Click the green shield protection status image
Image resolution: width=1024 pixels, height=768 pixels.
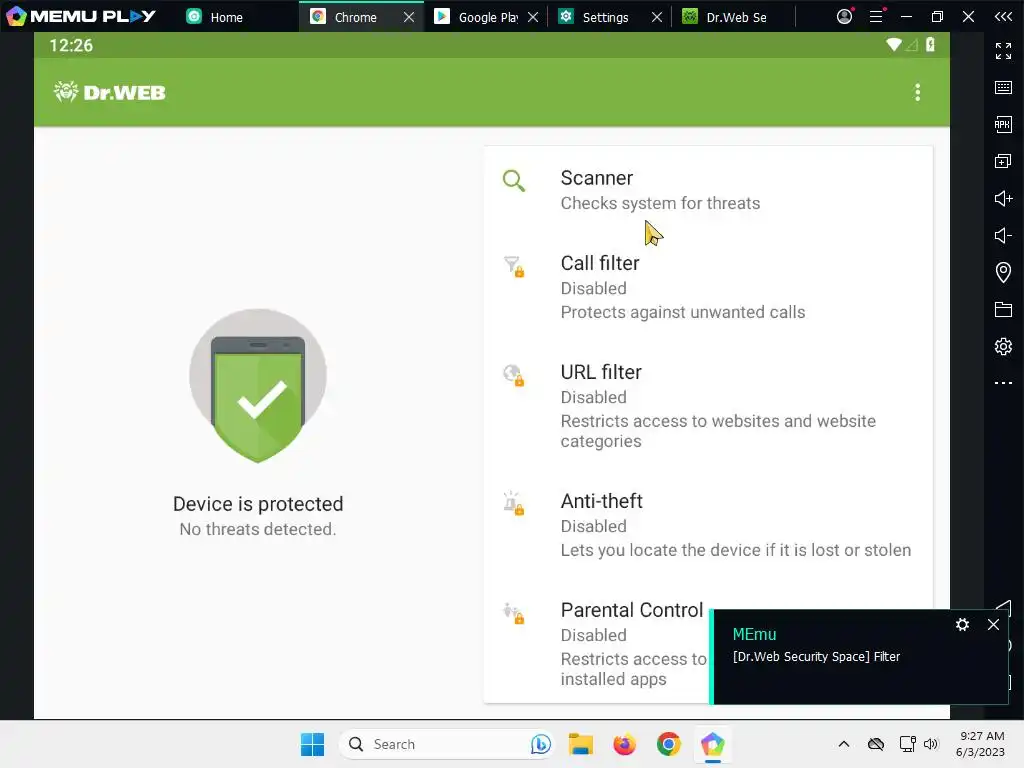tap(258, 386)
